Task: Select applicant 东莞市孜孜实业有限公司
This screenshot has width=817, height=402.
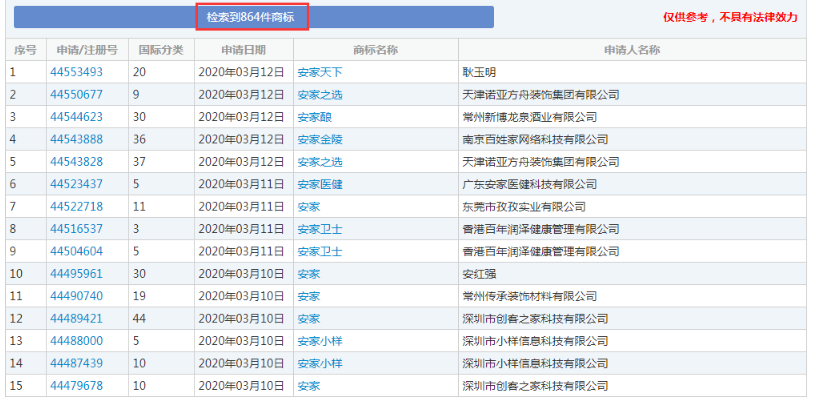Action: 524,207
